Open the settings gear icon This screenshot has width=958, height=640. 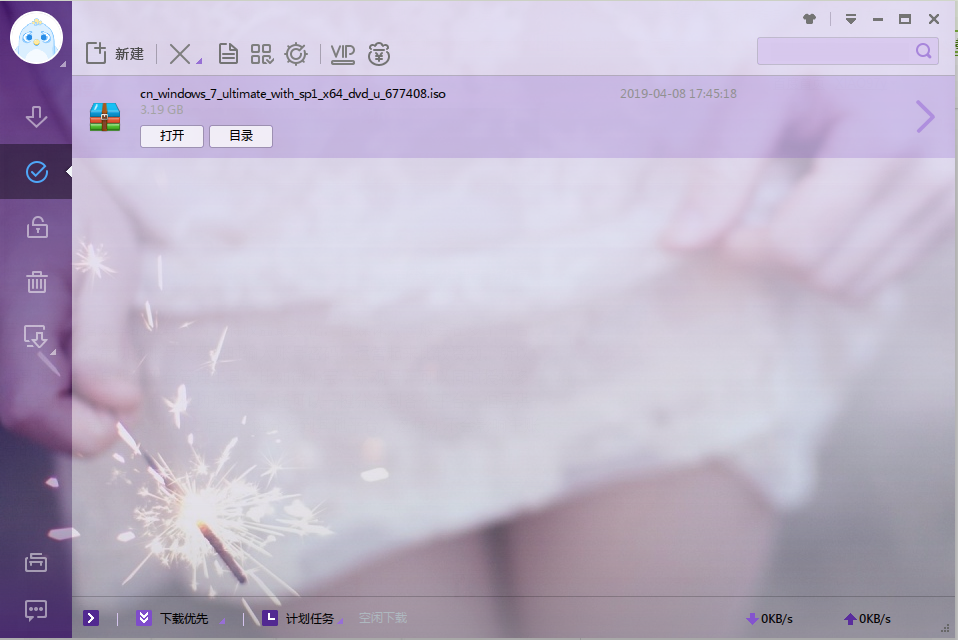[x=296, y=54]
